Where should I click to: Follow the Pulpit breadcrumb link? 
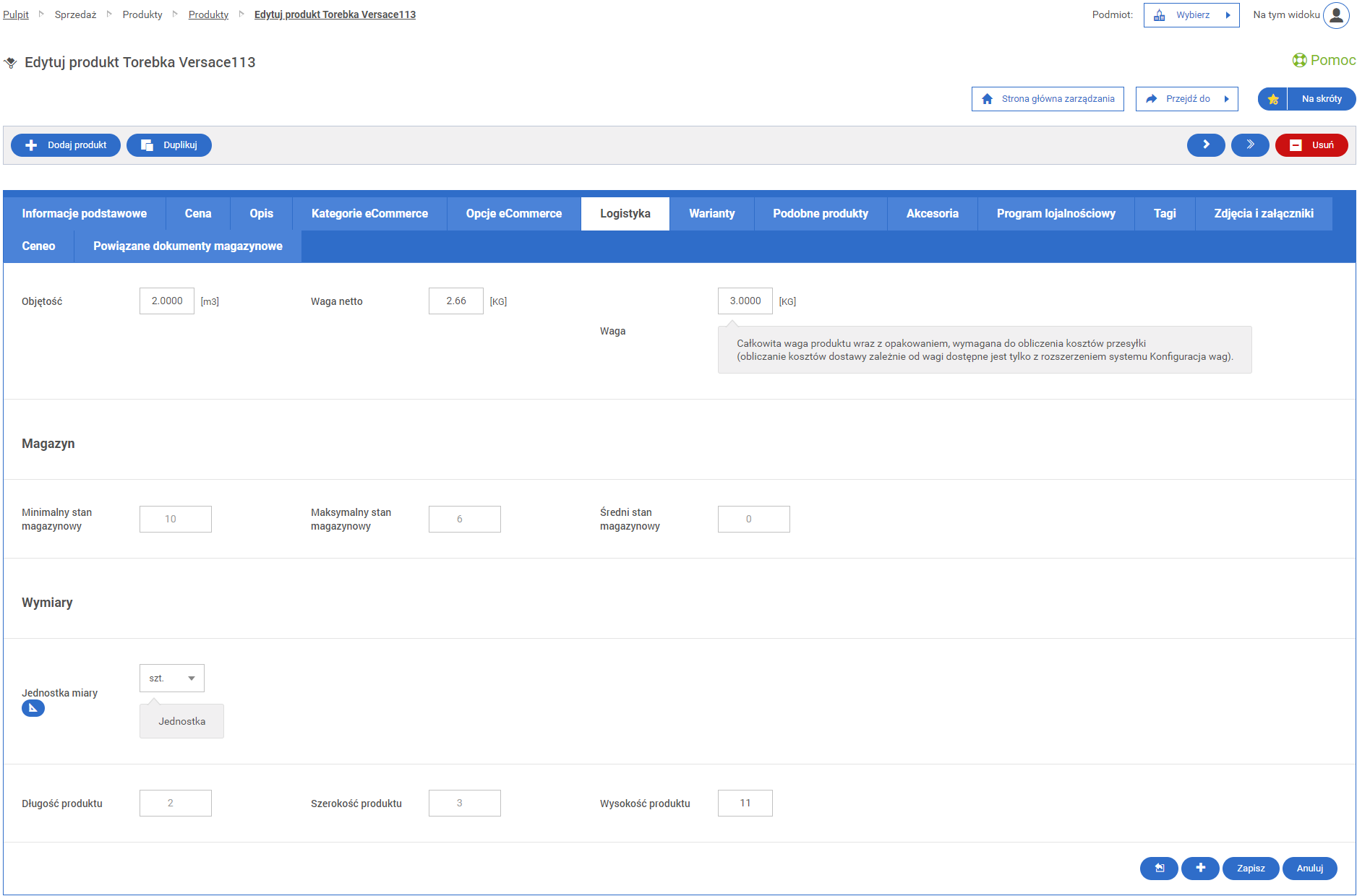coord(16,14)
